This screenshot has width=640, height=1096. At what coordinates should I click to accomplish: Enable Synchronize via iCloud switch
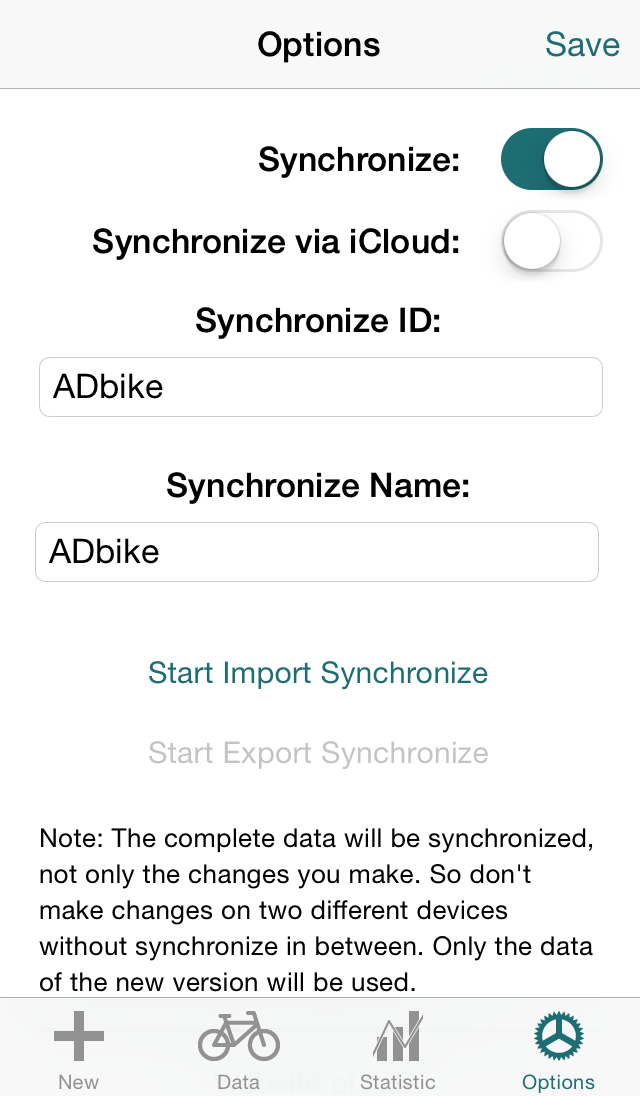pos(551,241)
